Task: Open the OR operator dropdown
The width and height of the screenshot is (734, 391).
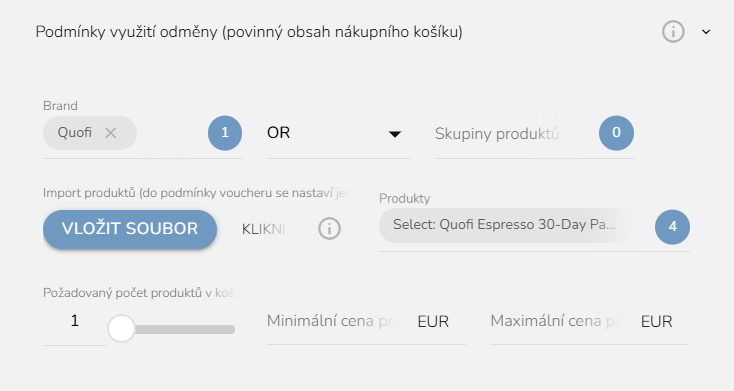Action: point(338,133)
